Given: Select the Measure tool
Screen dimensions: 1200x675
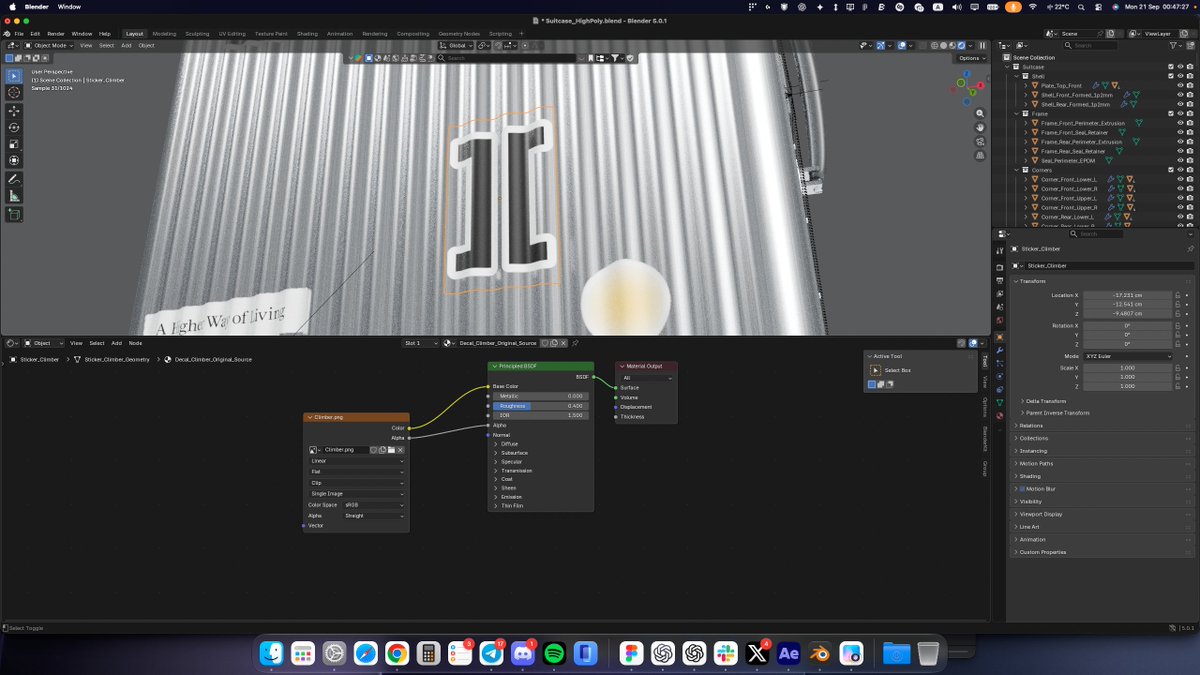Looking at the screenshot, I should pyautogui.click(x=14, y=196).
